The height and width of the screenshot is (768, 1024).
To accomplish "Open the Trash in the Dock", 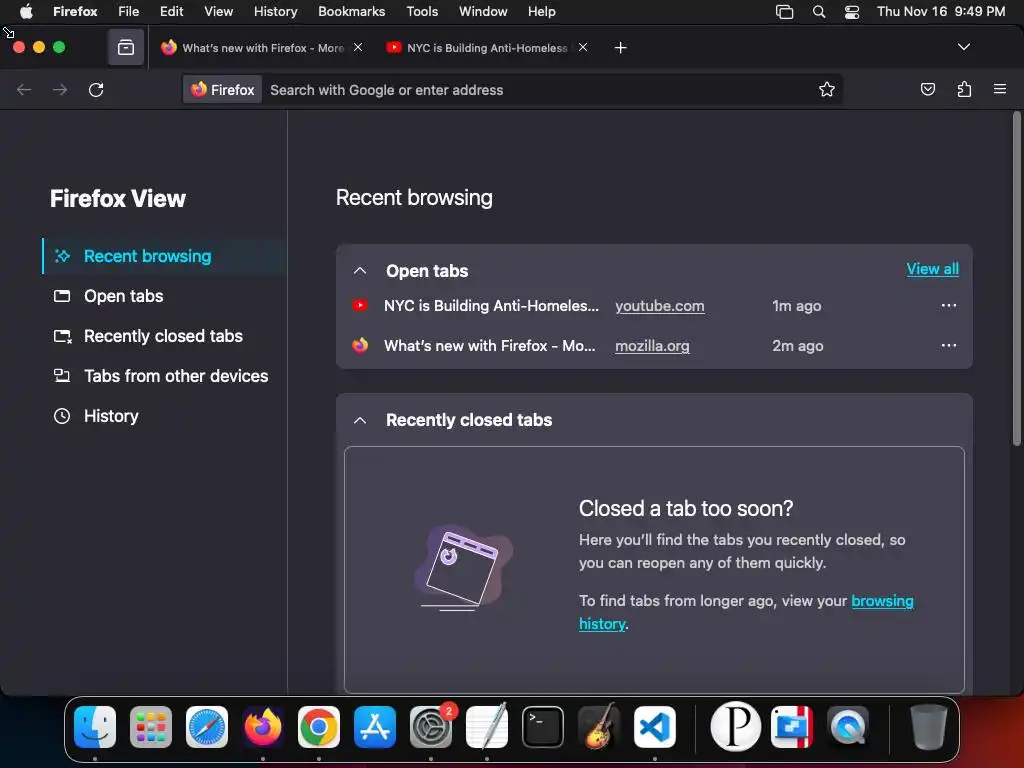I will [x=928, y=727].
